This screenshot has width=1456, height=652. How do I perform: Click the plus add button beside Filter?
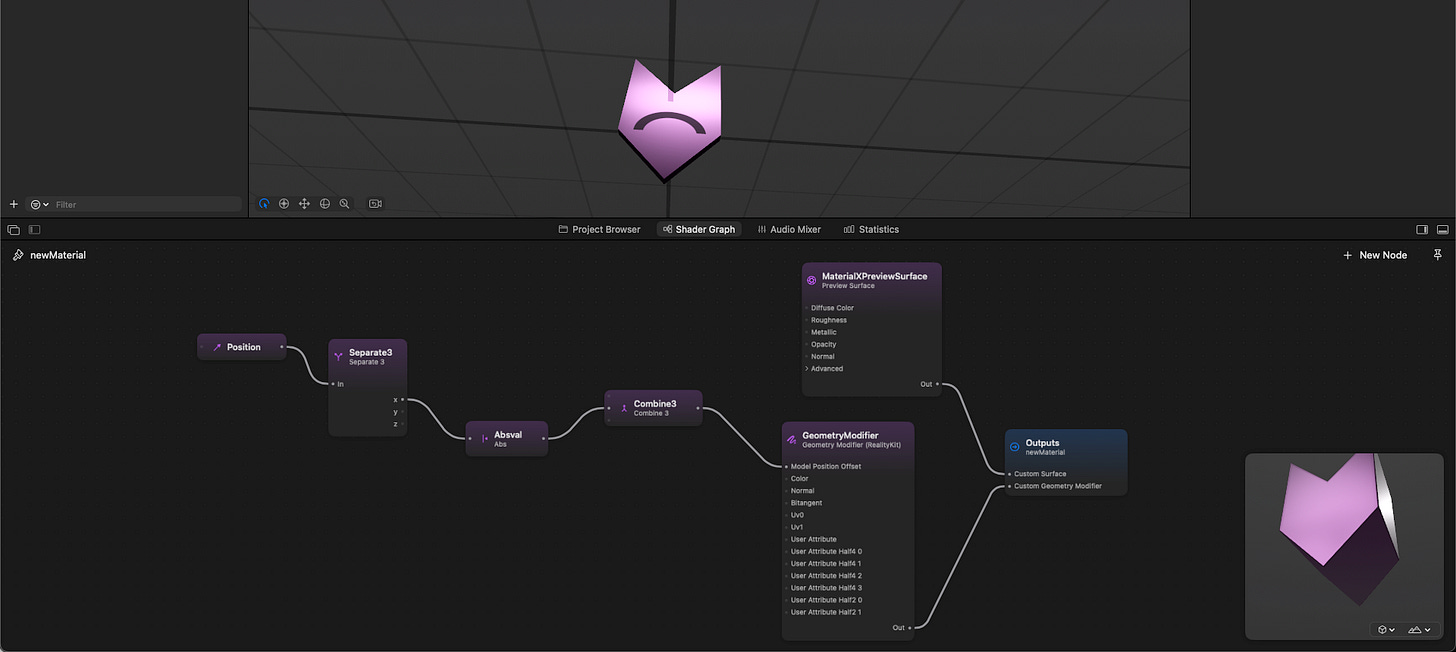pyautogui.click(x=14, y=204)
